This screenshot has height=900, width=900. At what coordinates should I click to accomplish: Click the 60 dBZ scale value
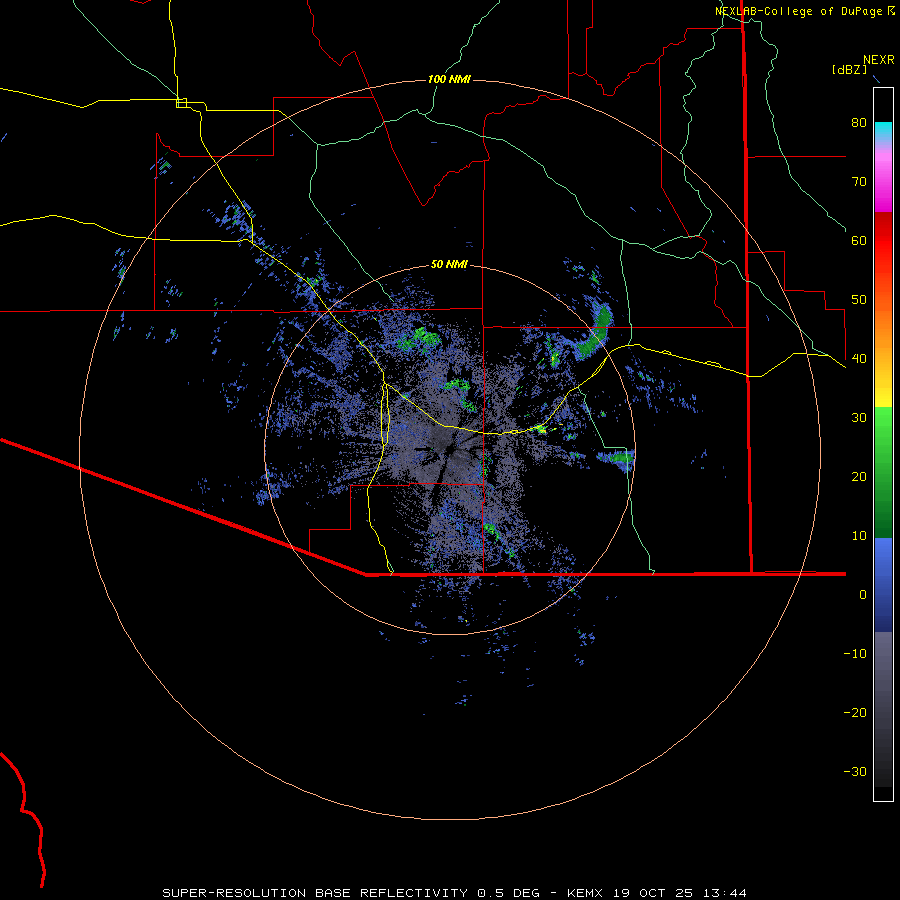[859, 240]
